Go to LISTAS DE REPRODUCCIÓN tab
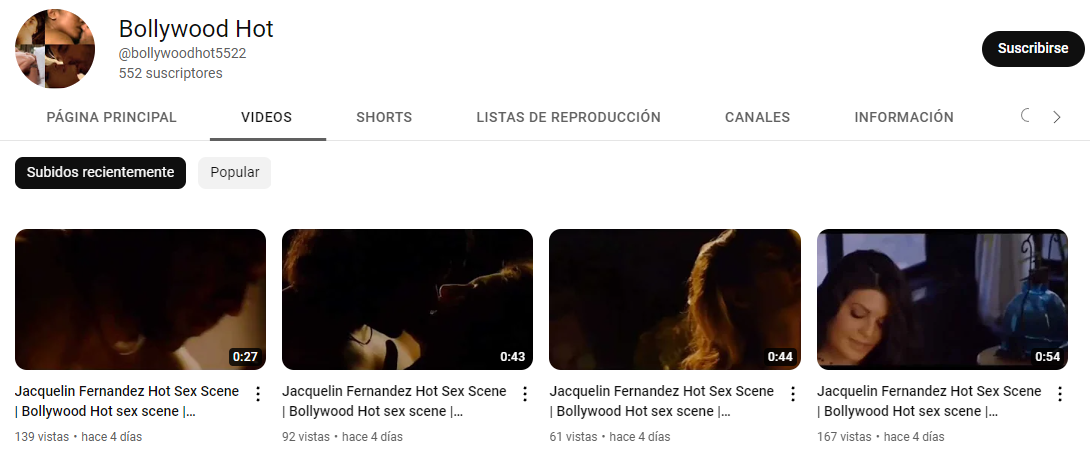Screen dimensions: 1090x449 point(569,117)
